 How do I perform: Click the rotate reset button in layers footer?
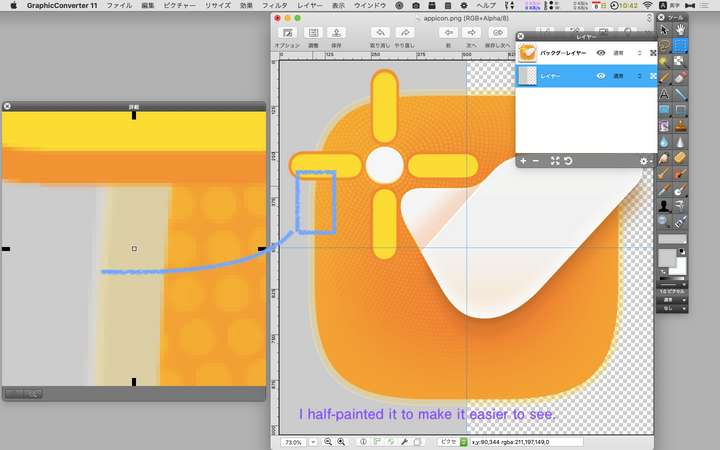[568, 161]
